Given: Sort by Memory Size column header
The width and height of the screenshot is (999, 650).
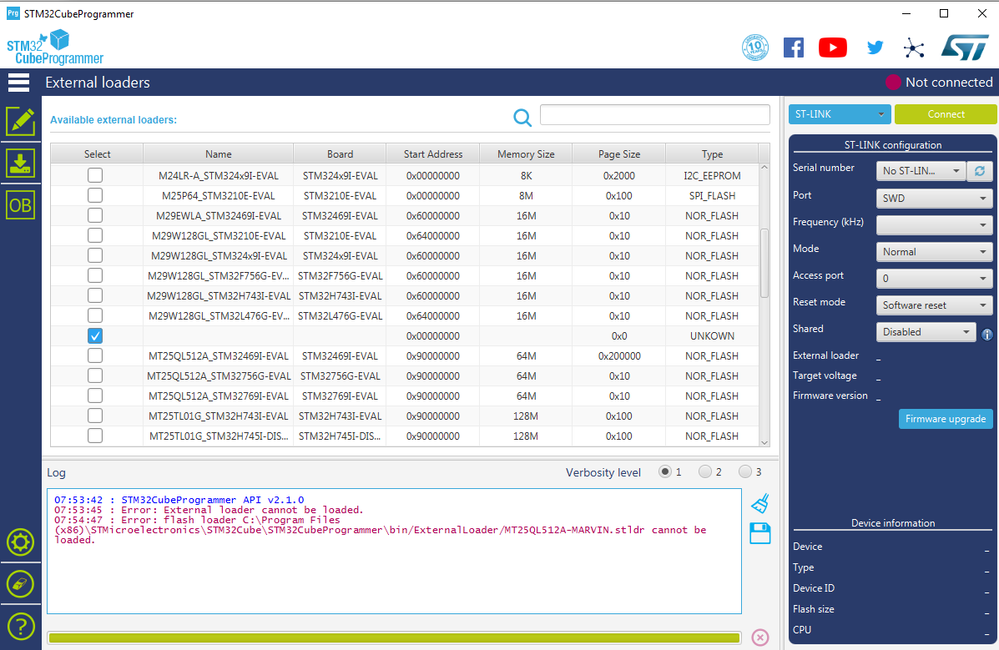Looking at the screenshot, I should click(526, 154).
